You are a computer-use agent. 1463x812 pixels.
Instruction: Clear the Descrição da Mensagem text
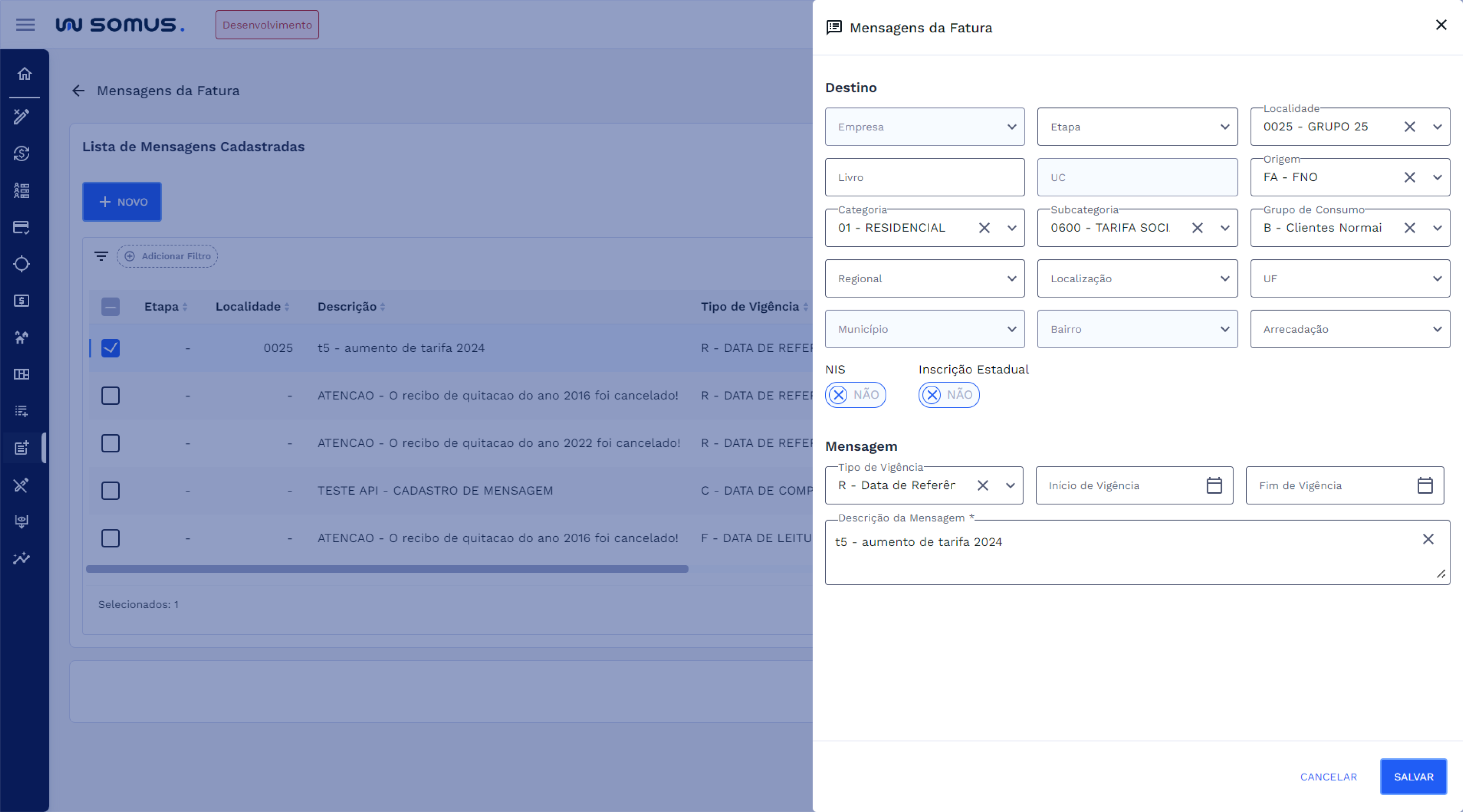(x=1428, y=539)
